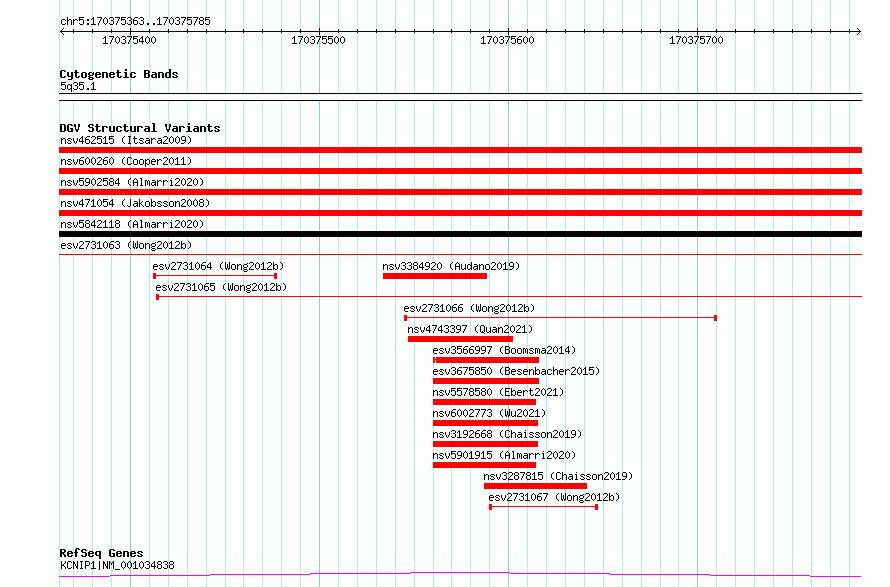Open esv3566997 (Boomsma2014) label
890x587 pixels.
(504, 350)
